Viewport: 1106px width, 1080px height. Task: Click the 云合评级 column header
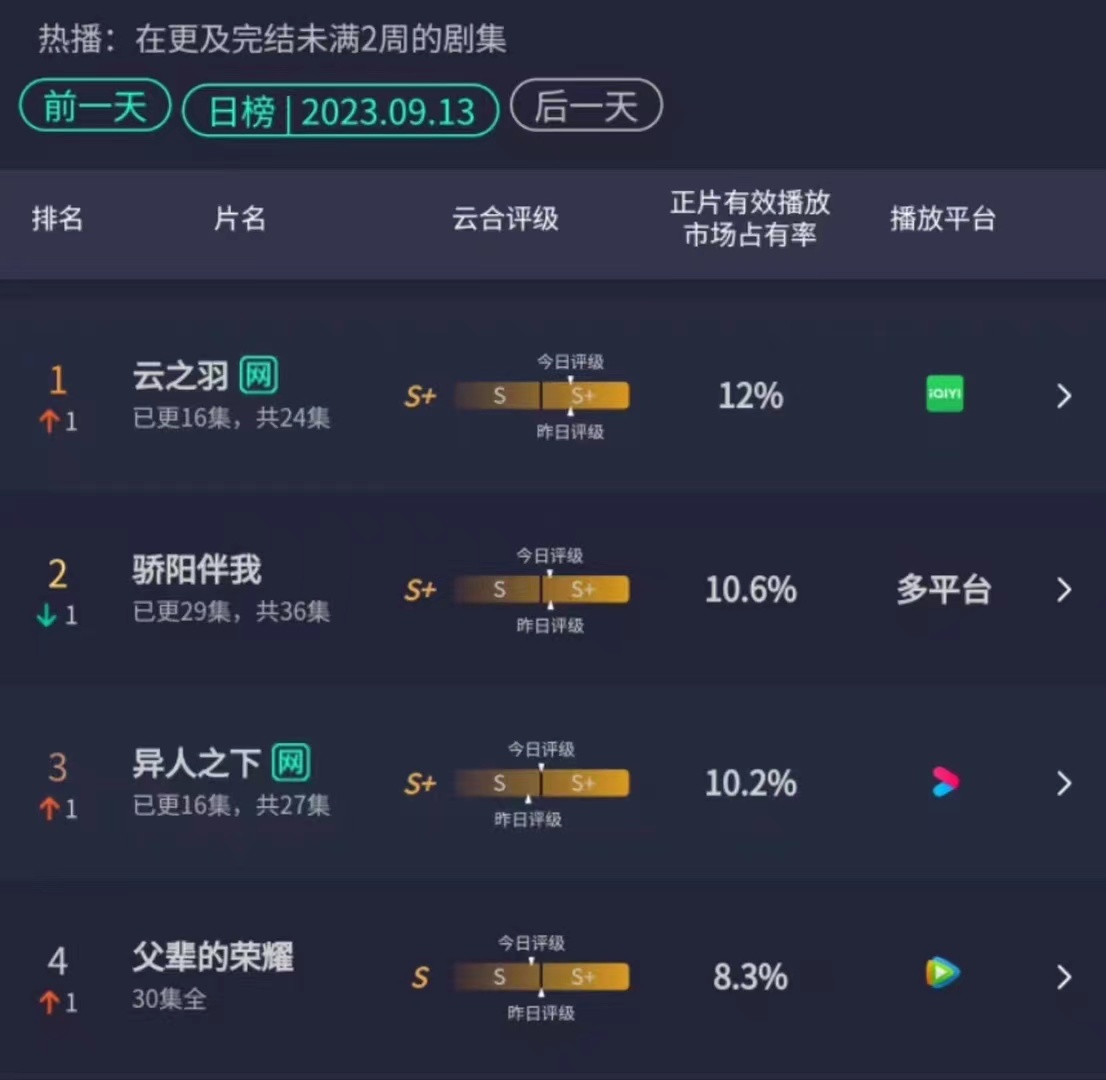(505, 219)
